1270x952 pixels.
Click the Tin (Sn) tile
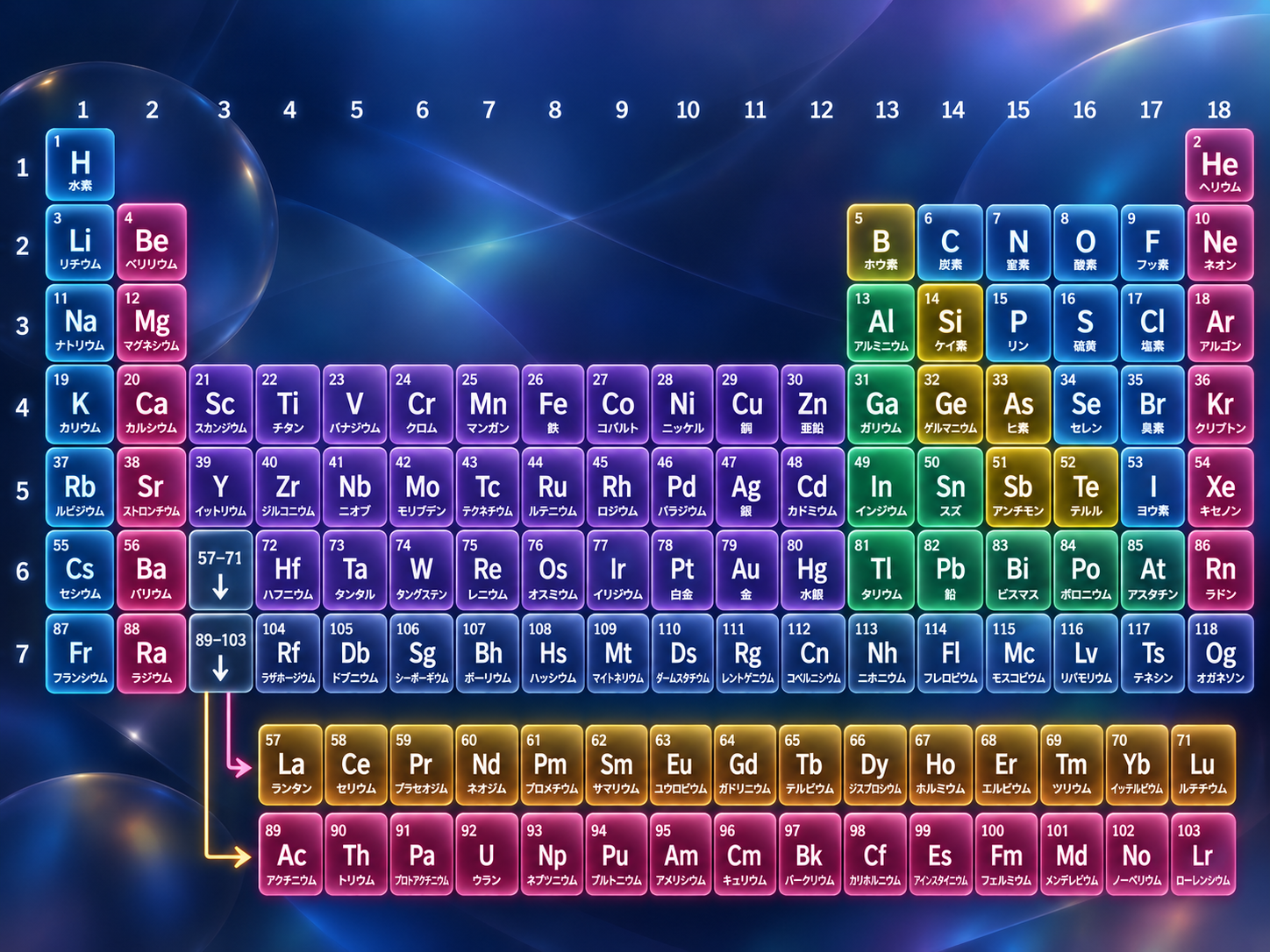(950, 487)
